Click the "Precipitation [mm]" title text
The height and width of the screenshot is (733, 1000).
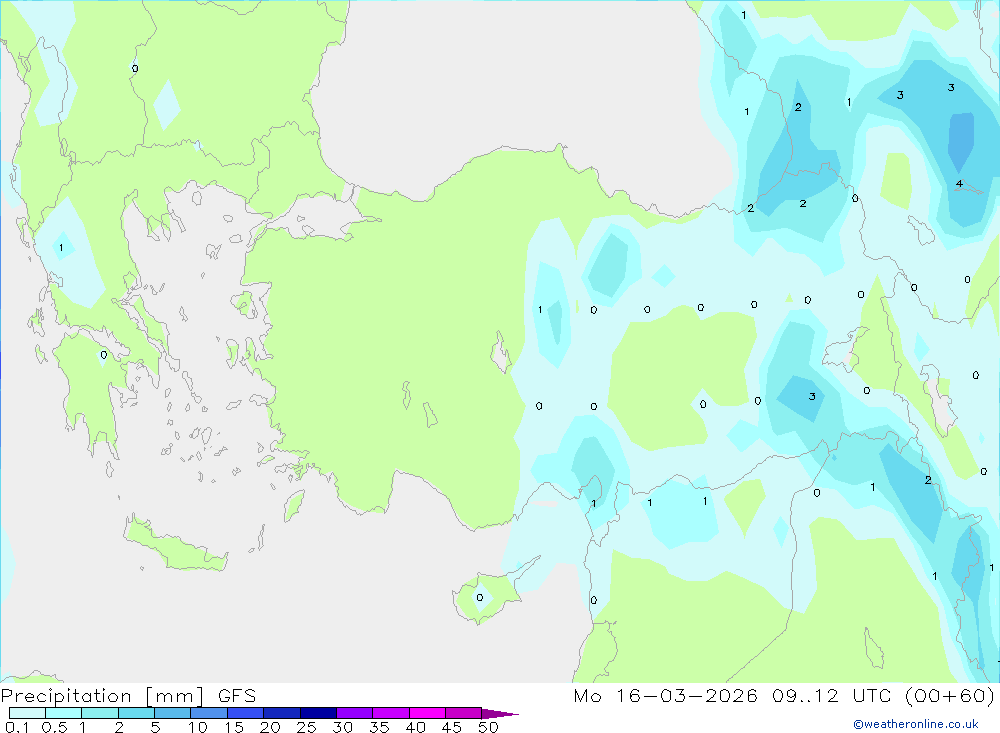(x=102, y=696)
